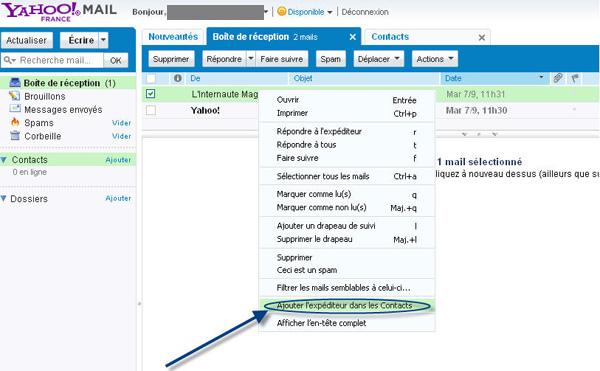The height and width of the screenshot is (371, 600).
Task: Tick the select-all checkbox in header
Action: [x=151, y=78]
